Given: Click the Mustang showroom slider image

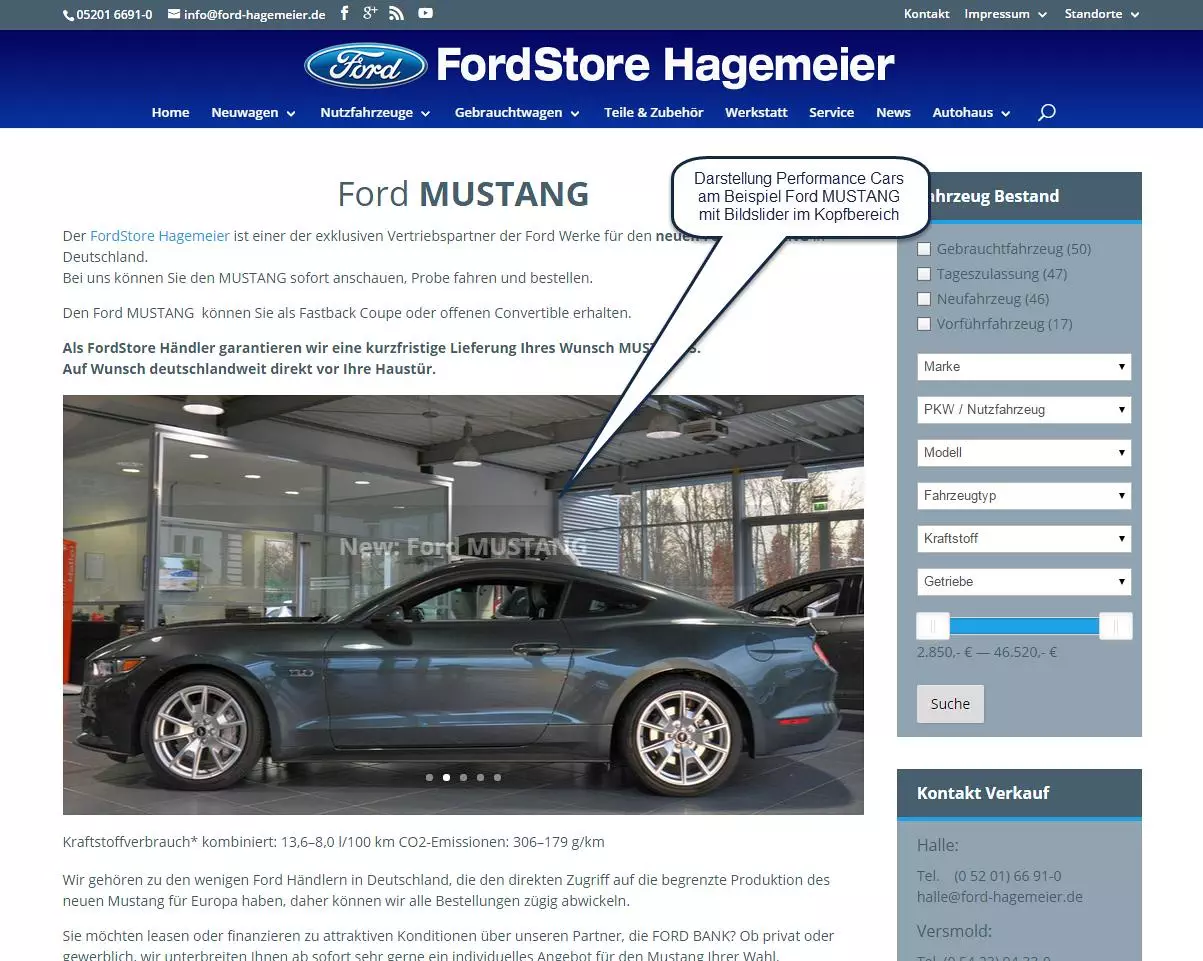Looking at the screenshot, I should click(x=463, y=605).
